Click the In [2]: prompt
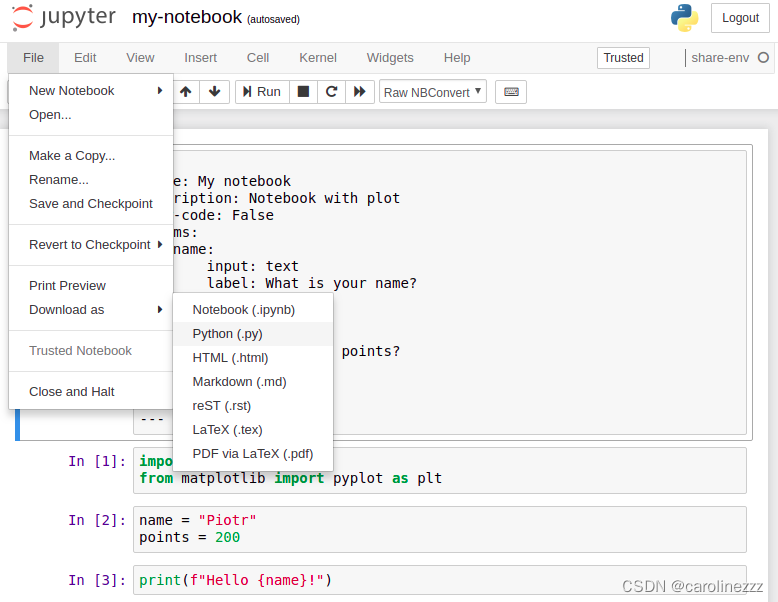 (x=97, y=520)
